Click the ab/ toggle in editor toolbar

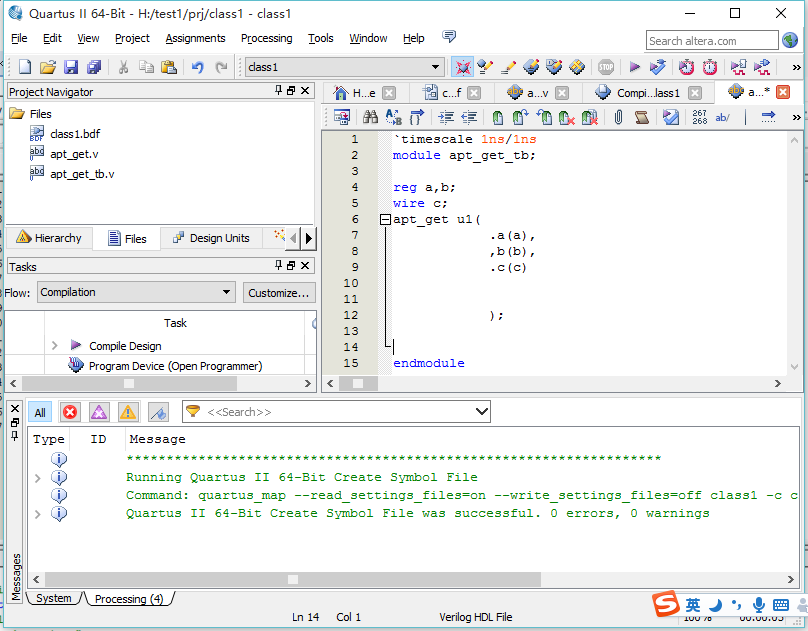pos(722,117)
